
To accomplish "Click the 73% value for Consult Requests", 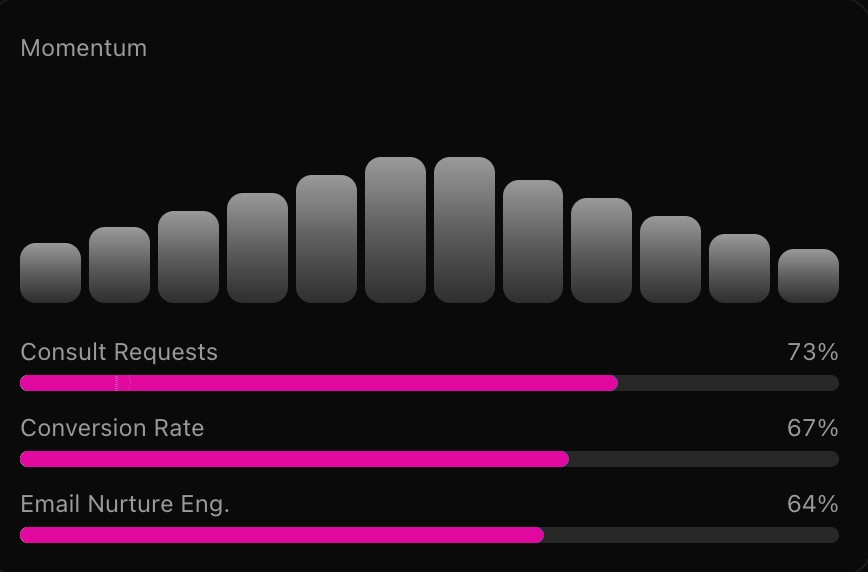I will click(812, 352).
